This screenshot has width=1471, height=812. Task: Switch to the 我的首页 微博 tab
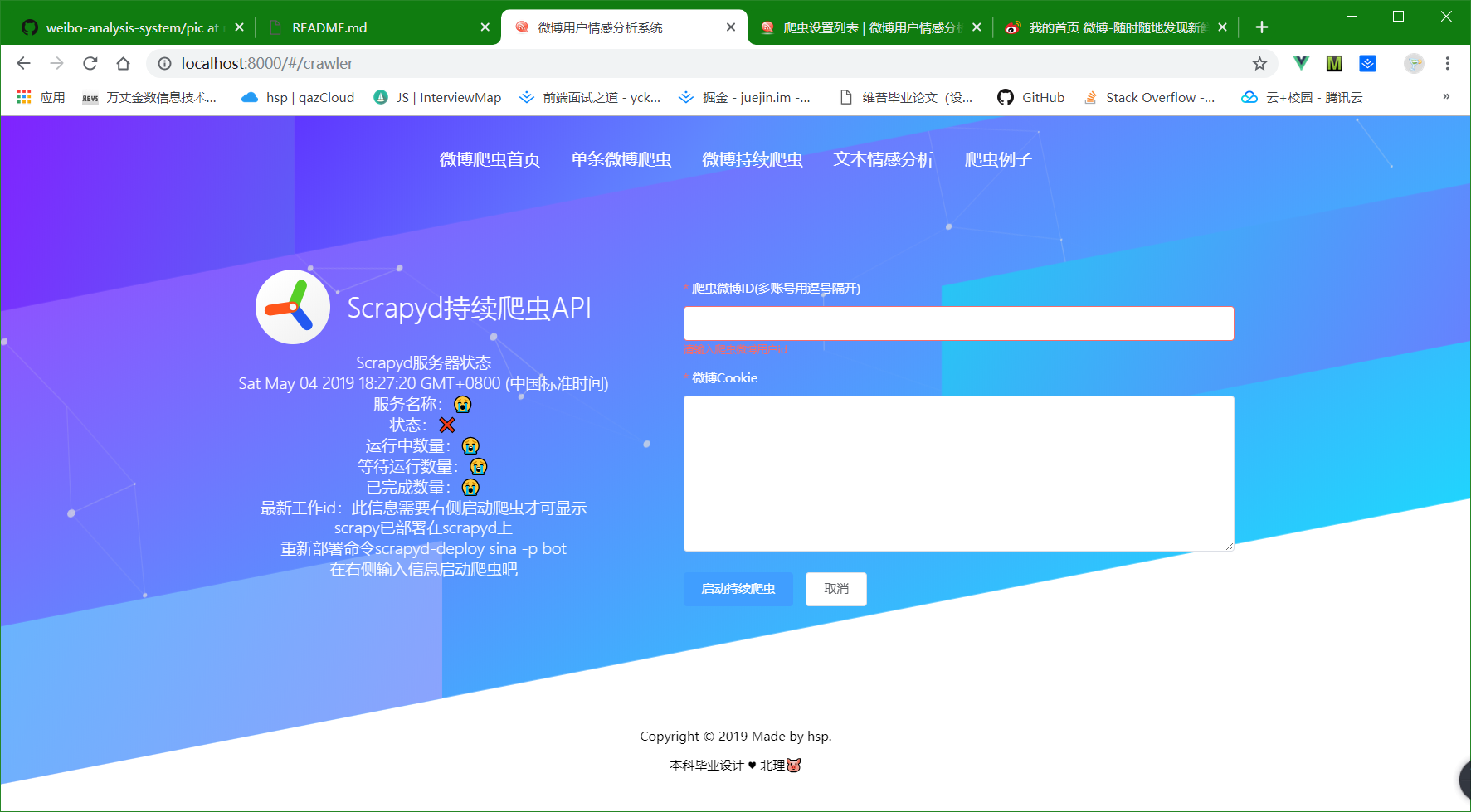pos(1115,27)
